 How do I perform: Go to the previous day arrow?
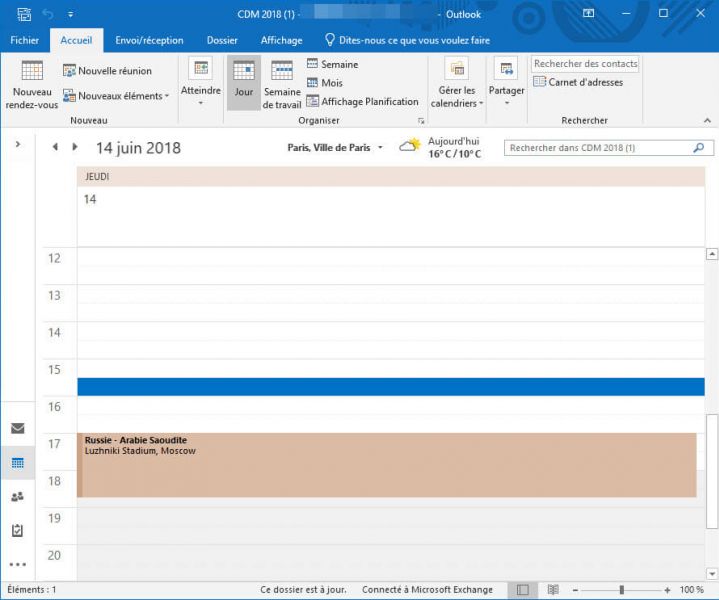[55, 147]
